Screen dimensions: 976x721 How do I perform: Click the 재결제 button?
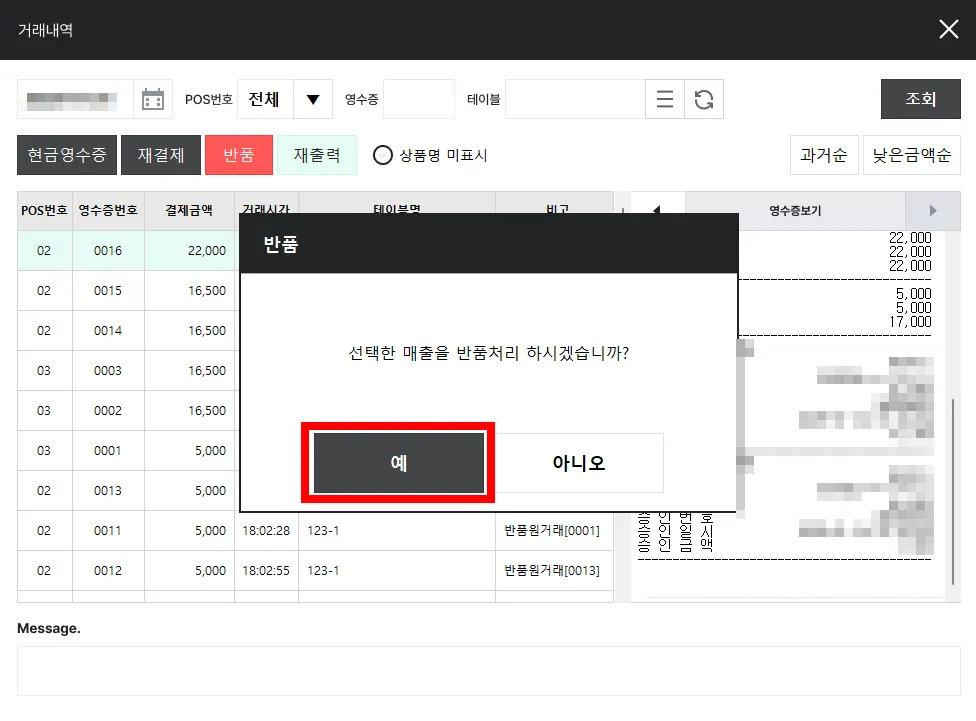coord(161,155)
